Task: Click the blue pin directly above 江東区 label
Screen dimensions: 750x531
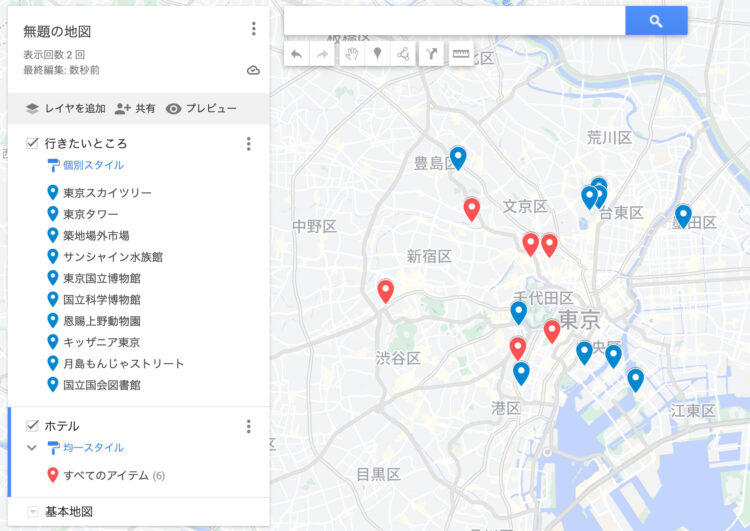Action: [x=635, y=380]
